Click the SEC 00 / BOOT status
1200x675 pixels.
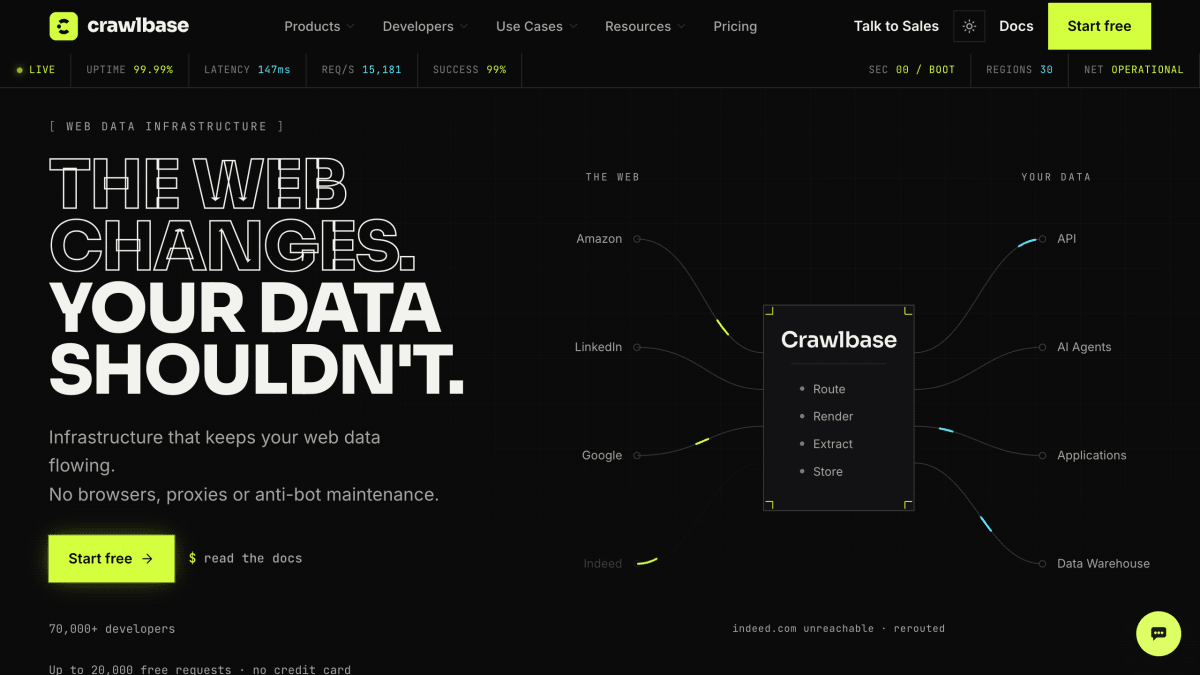(x=912, y=70)
